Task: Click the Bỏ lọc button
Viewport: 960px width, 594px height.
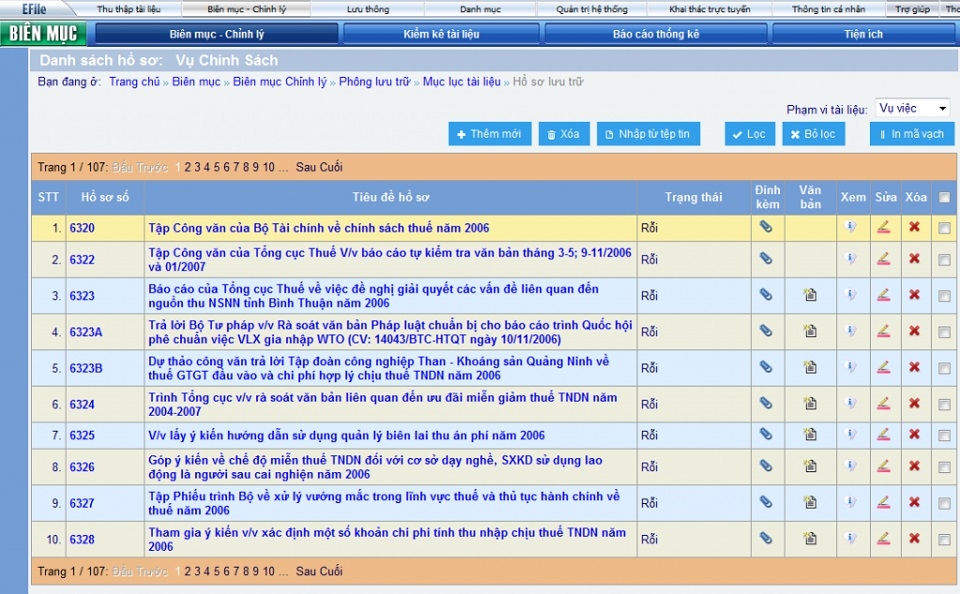Action: pos(812,134)
